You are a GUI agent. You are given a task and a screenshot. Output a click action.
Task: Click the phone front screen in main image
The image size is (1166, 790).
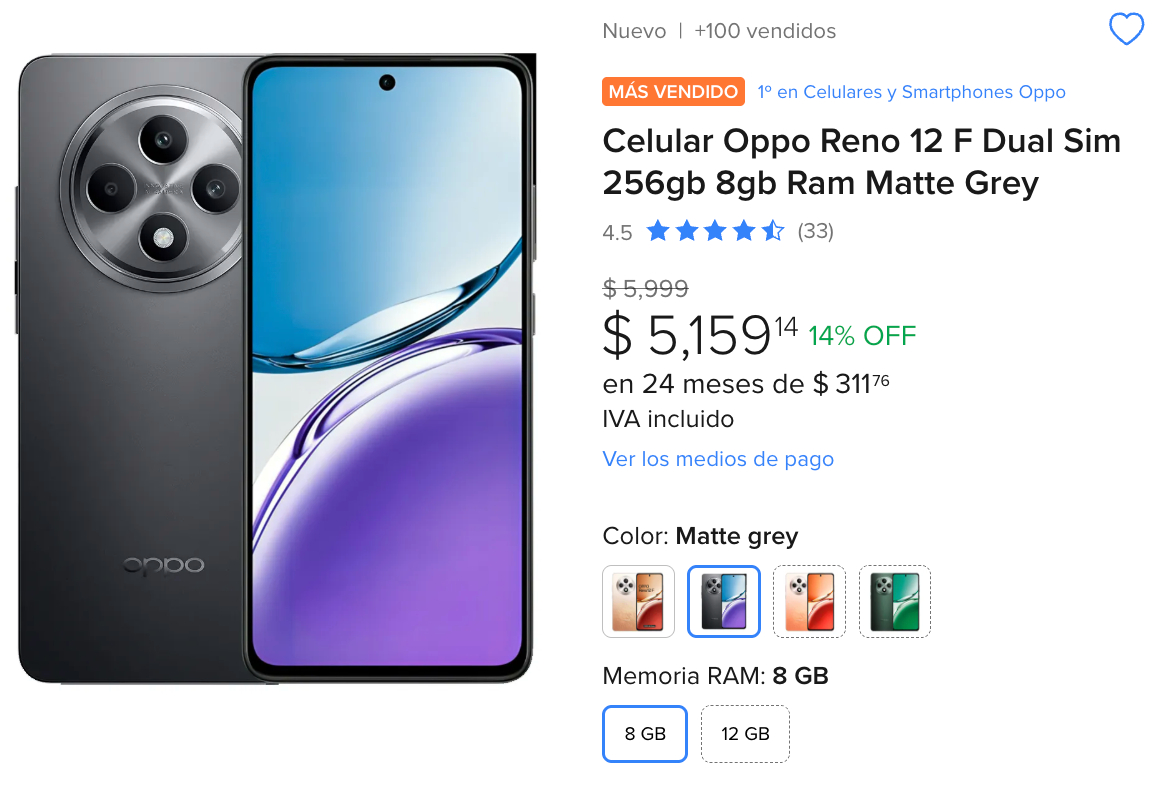pos(387,366)
